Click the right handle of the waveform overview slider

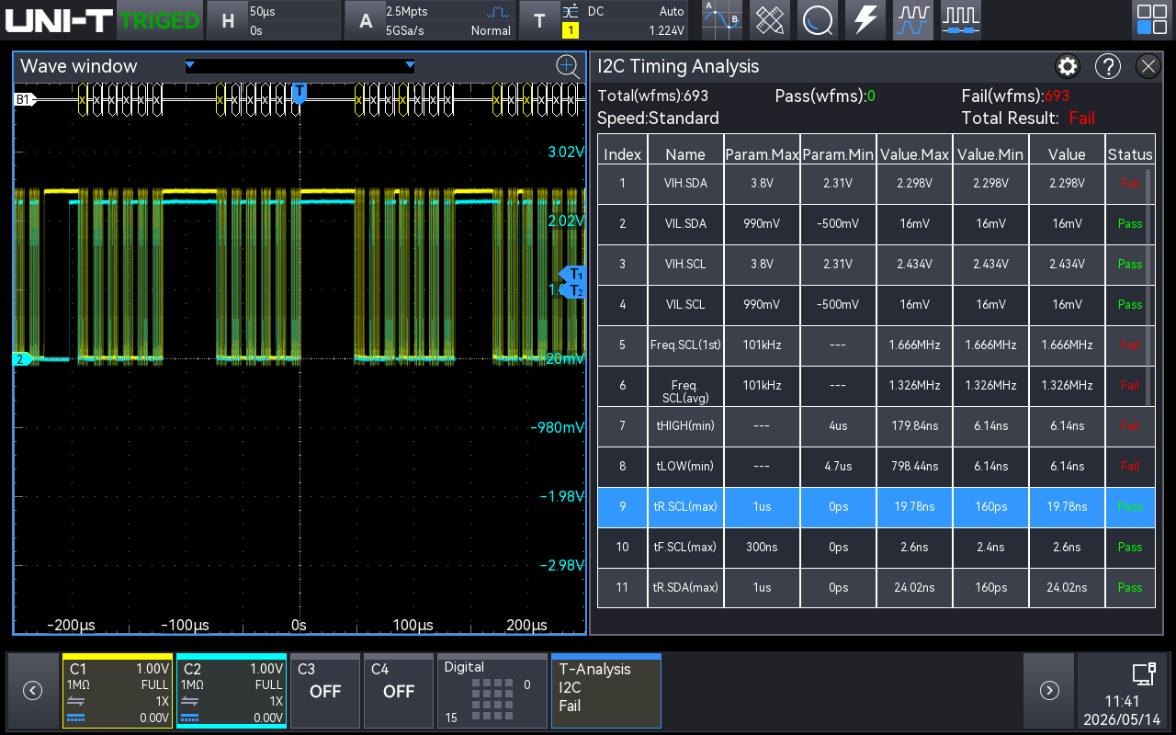(410, 65)
